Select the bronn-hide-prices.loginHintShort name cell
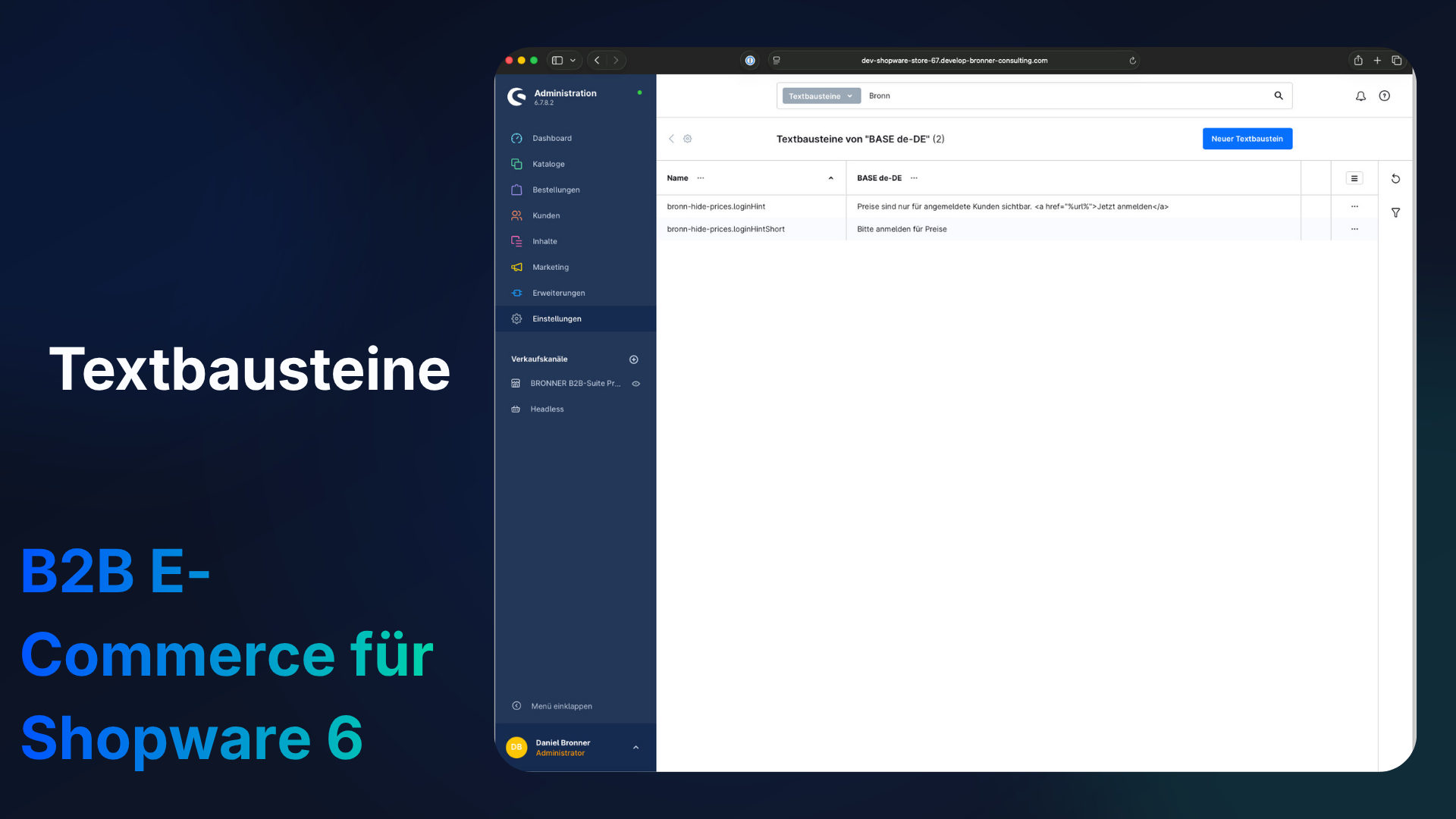 pos(726,229)
